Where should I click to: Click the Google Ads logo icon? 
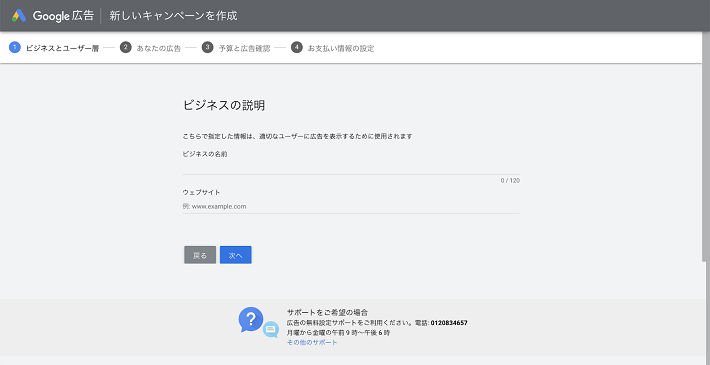tap(19, 16)
